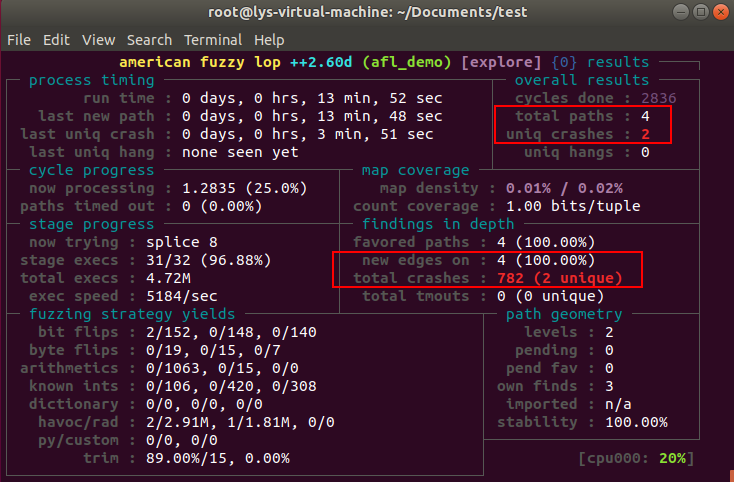Click the 'fuzzing strategy yields' header

(132, 314)
